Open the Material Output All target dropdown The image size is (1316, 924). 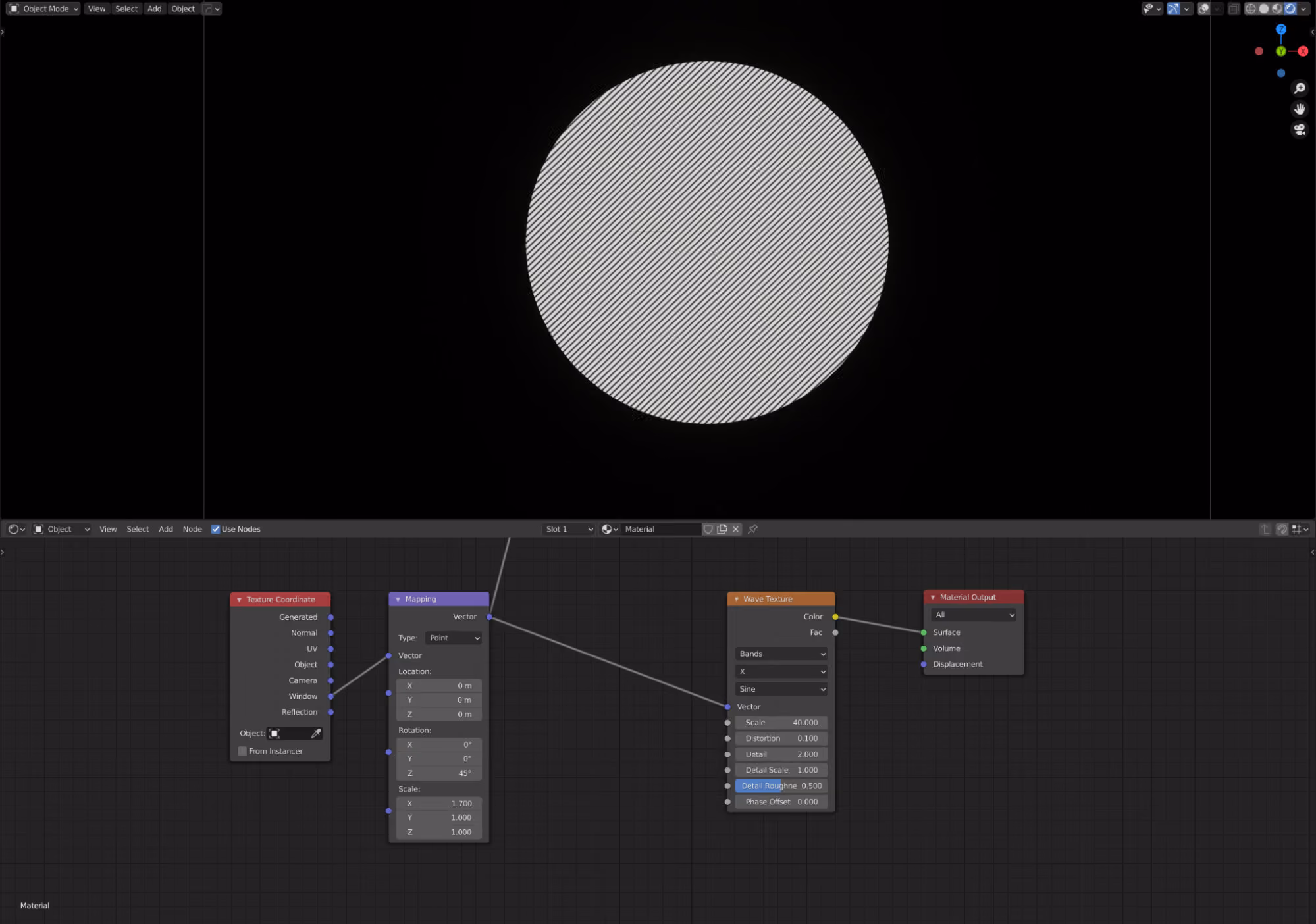[974, 615]
